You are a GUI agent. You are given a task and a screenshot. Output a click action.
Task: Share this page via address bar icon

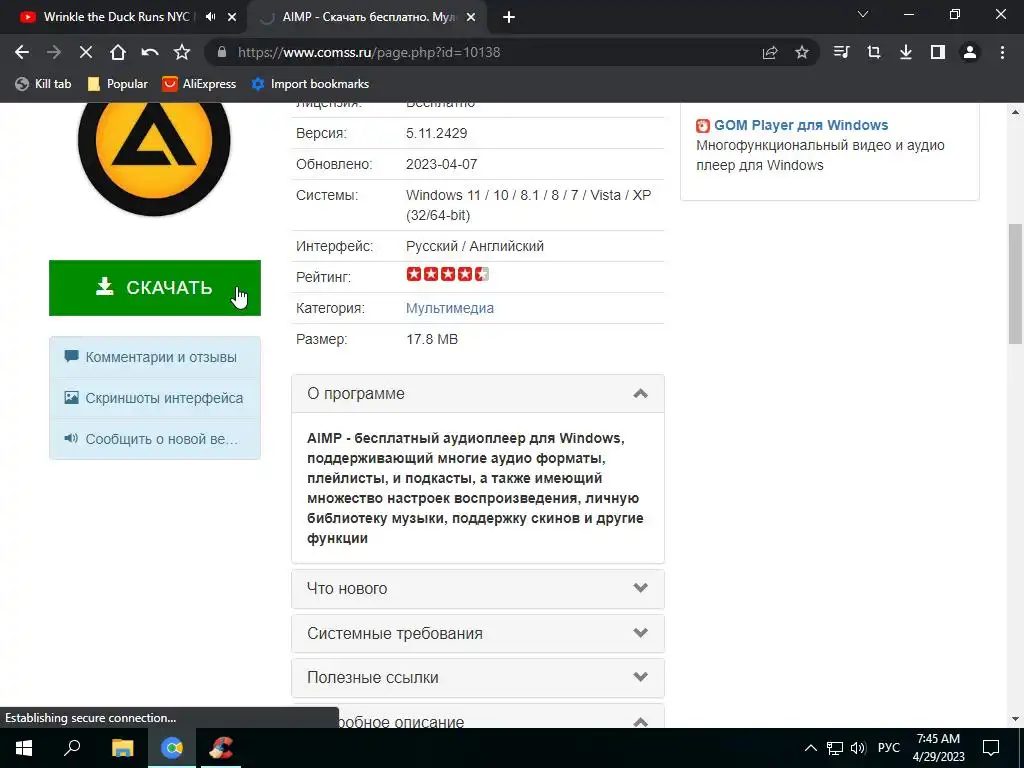click(770, 52)
